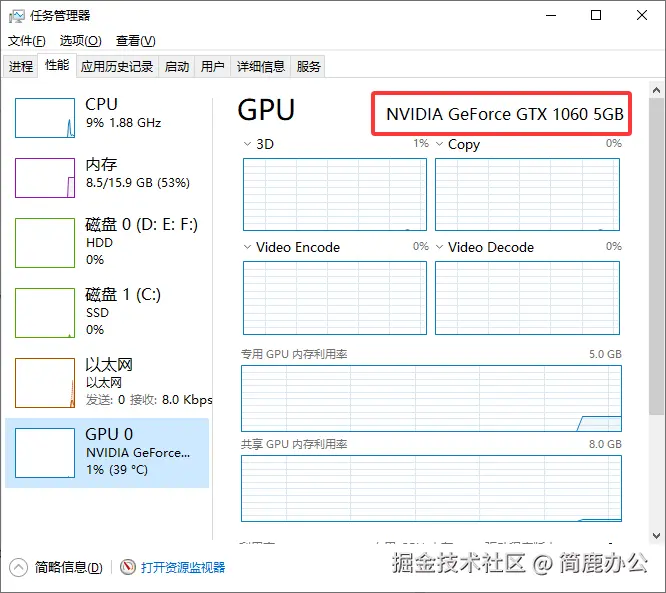Open the 详细信息 tab

[x=260, y=66]
